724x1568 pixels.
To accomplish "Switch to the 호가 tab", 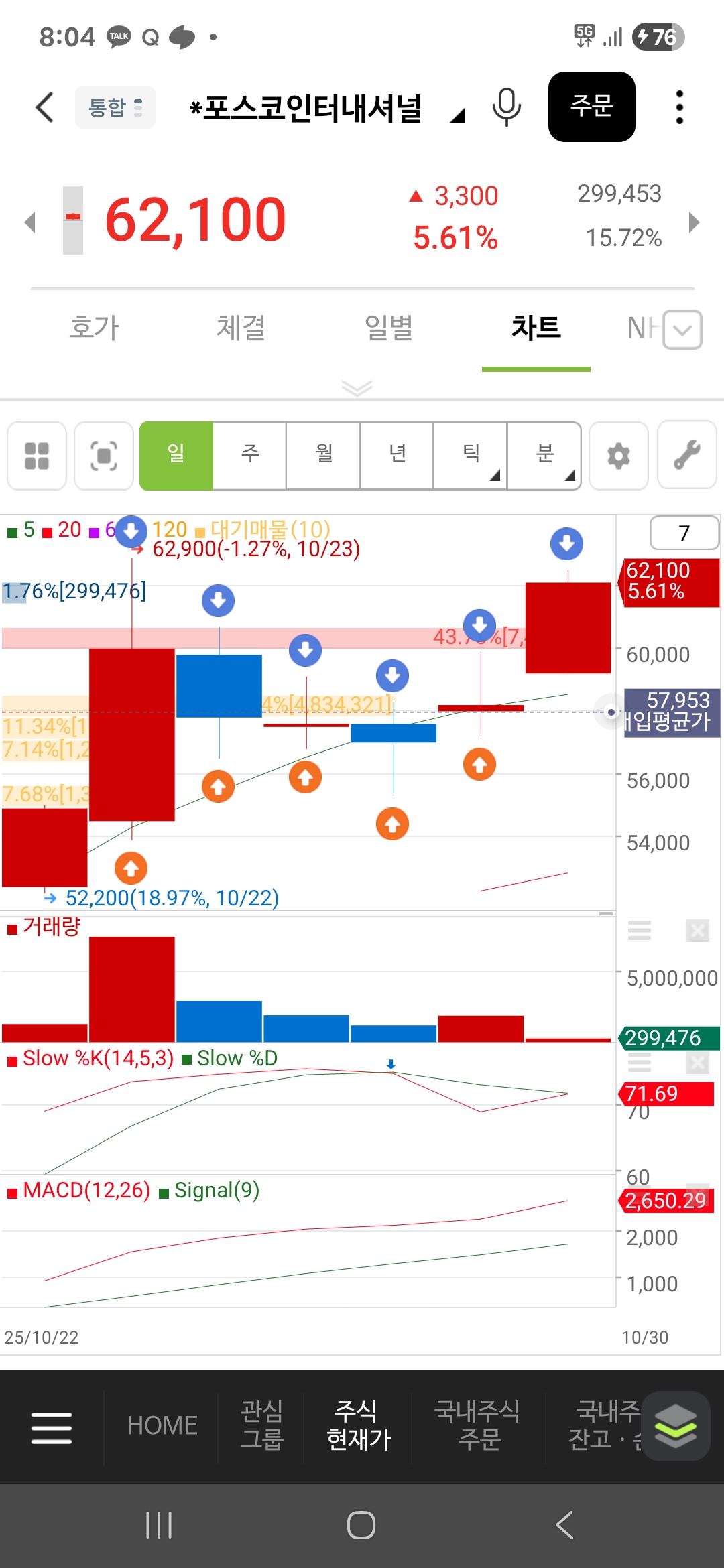I will (95, 328).
